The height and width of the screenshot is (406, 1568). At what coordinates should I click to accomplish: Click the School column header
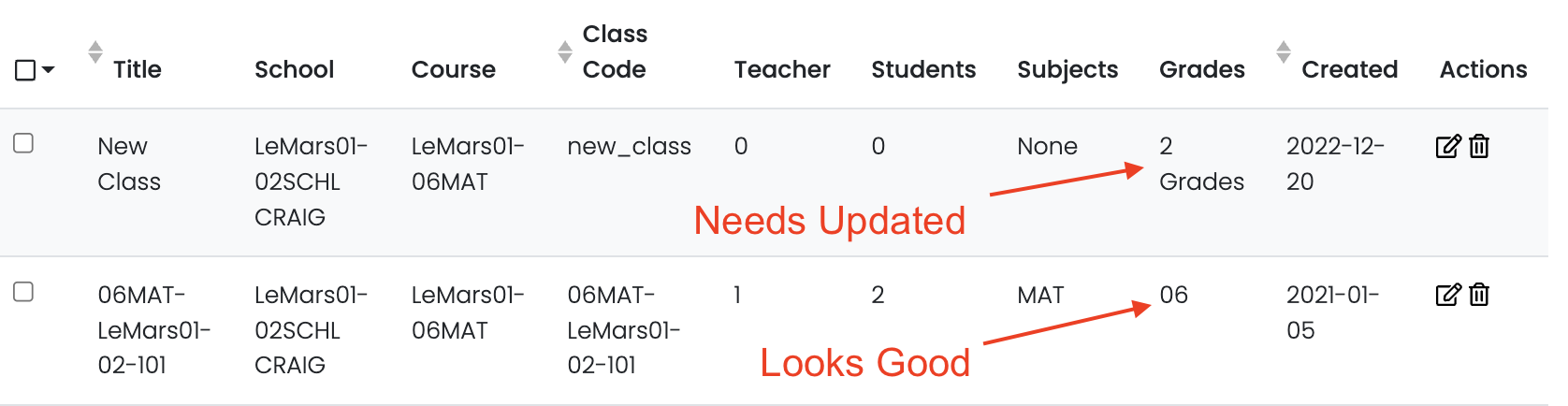pyautogui.click(x=294, y=70)
